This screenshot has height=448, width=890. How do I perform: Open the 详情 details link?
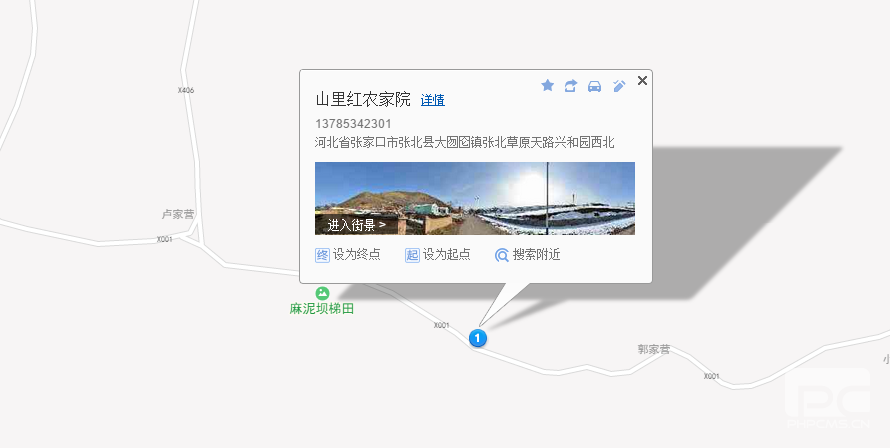click(433, 101)
